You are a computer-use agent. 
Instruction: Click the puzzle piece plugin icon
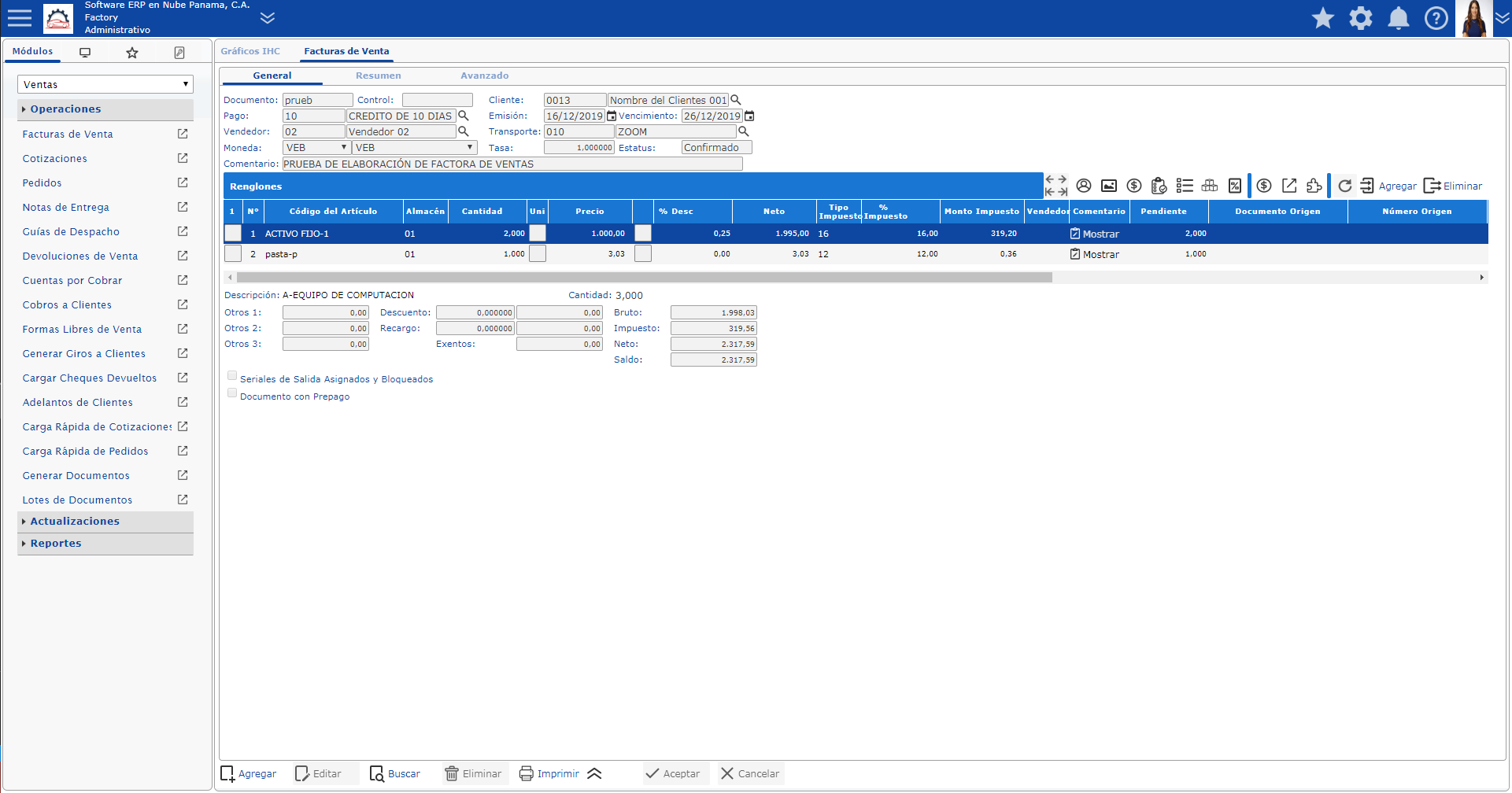[1314, 186]
